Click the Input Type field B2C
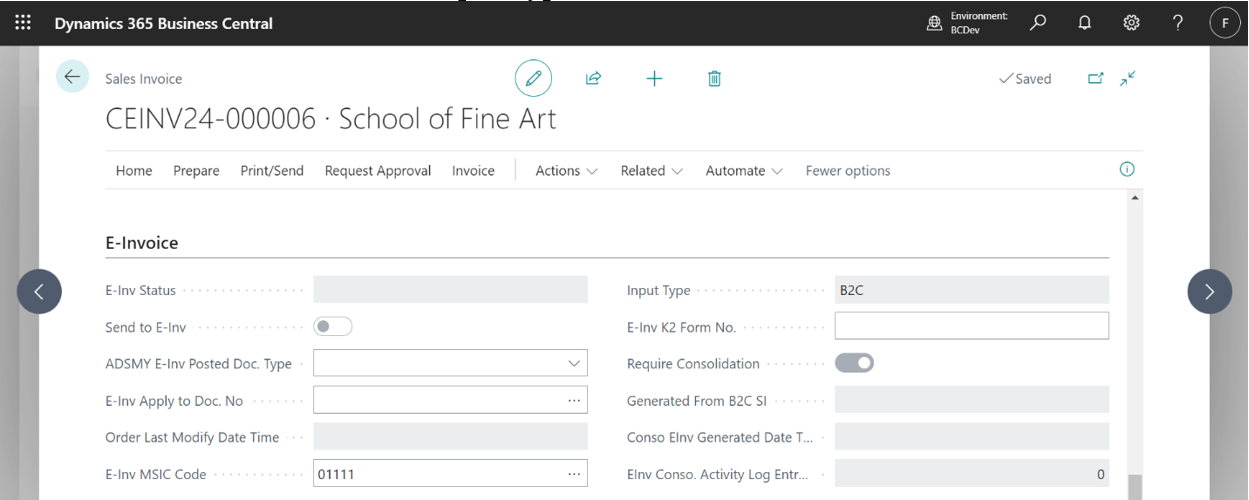Viewport: 1249px width, 500px height. 972,290
